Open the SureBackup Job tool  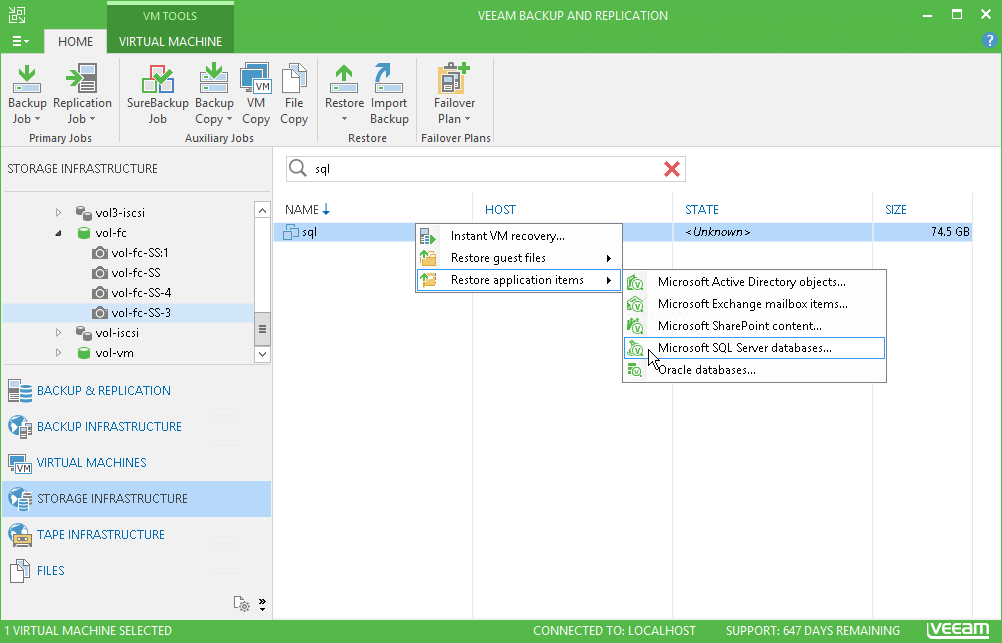click(157, 93)
